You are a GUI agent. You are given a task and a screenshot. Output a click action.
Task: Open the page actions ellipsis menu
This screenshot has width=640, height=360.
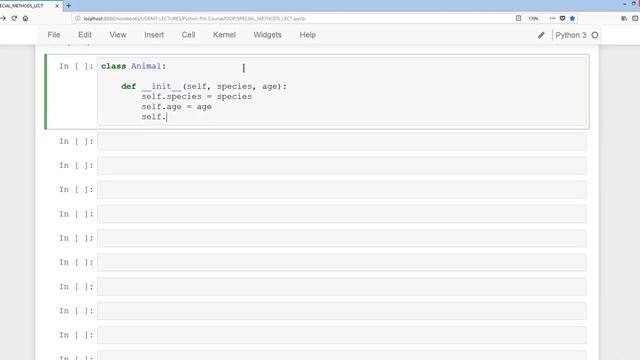click(552, 18)
